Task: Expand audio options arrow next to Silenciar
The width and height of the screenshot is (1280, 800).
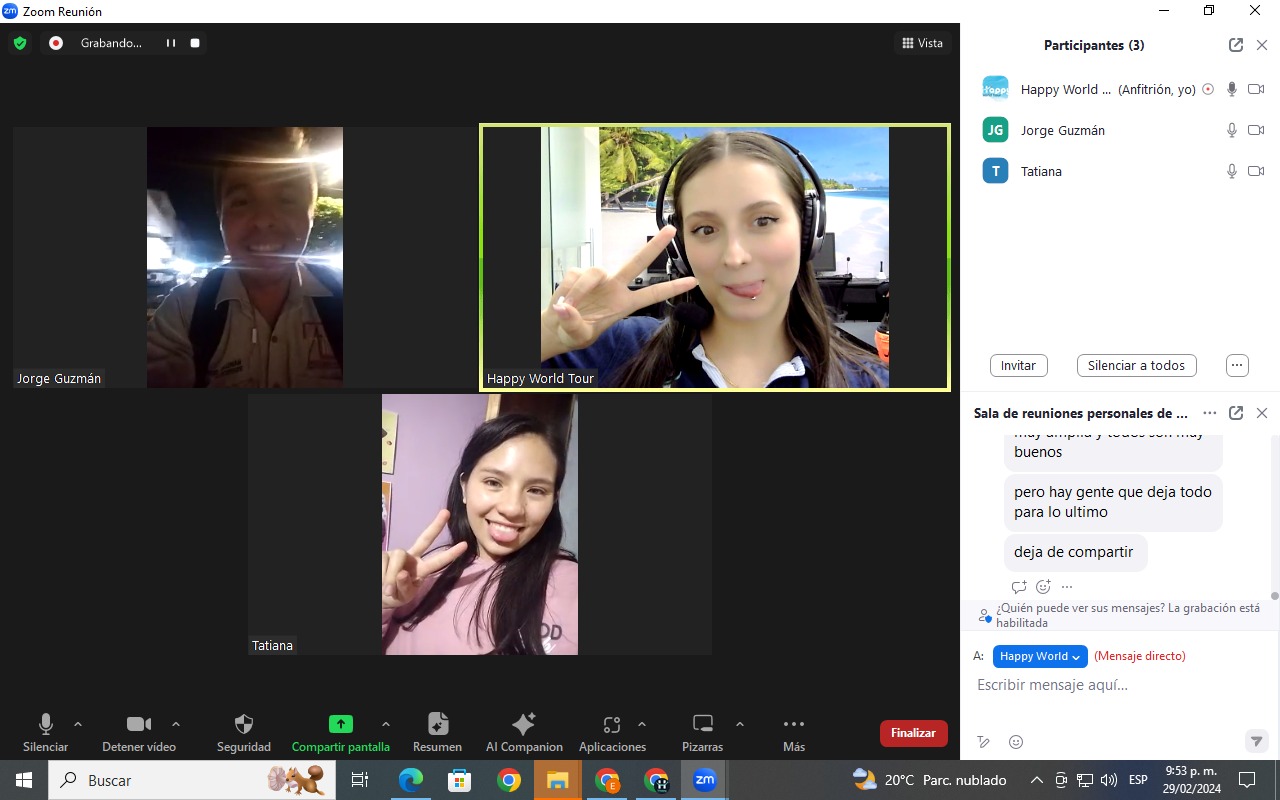Action: click(x=78, y=724)
